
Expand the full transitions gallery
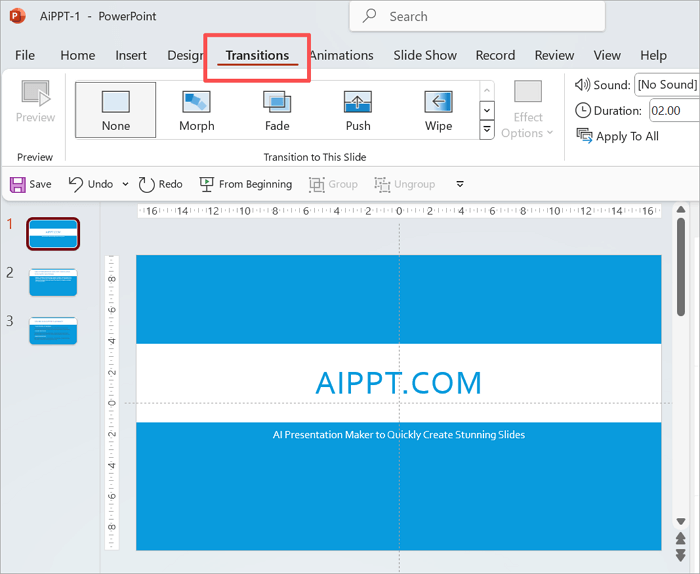pos(487,129)
